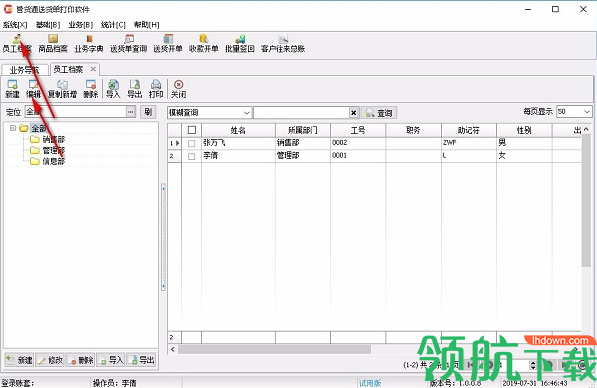The image size is (597, 388).
Task: Select the cell 李倩 in the table
Action: (238, 155)
